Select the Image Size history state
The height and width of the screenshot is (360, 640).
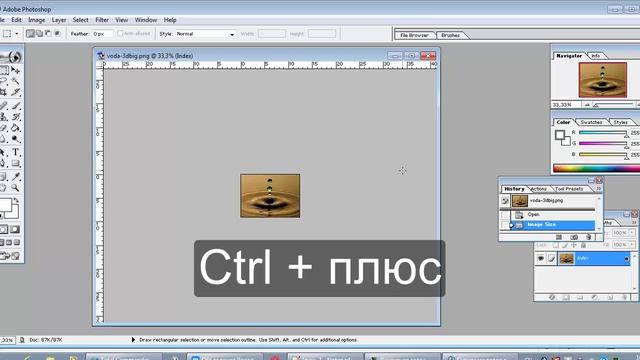(x=552, y=224)
